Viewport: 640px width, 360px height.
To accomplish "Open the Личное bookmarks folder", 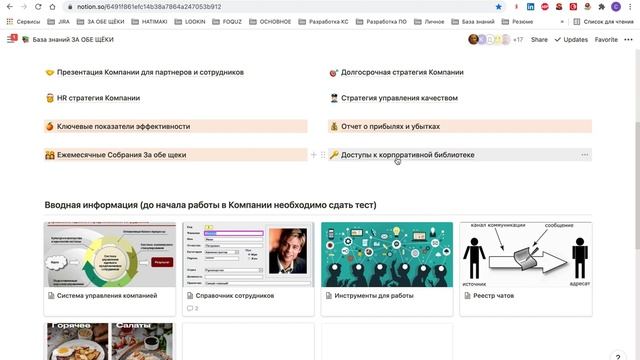I will click(429, 22).
